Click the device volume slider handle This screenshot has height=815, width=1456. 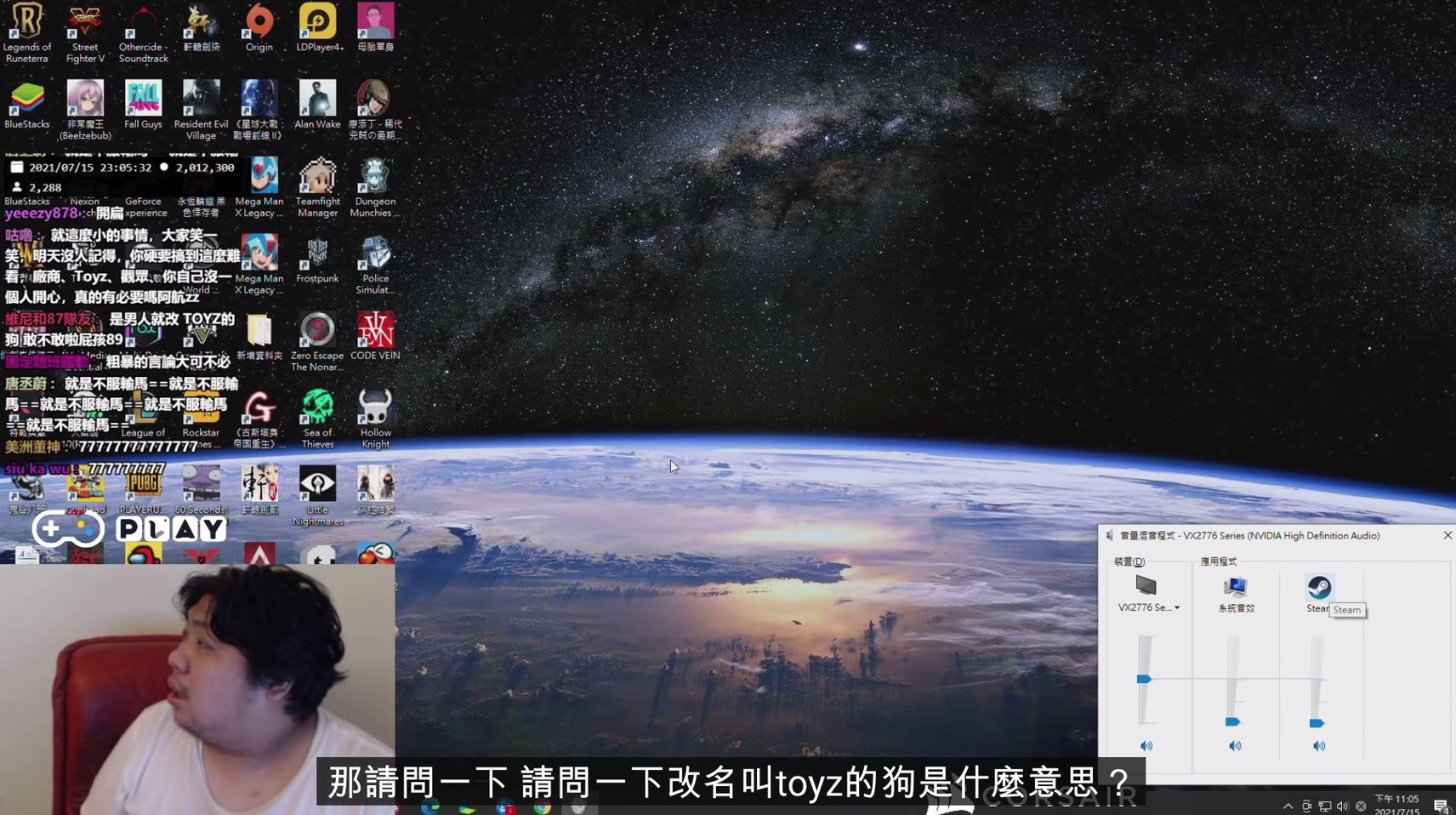click(x=1145, y=679)
